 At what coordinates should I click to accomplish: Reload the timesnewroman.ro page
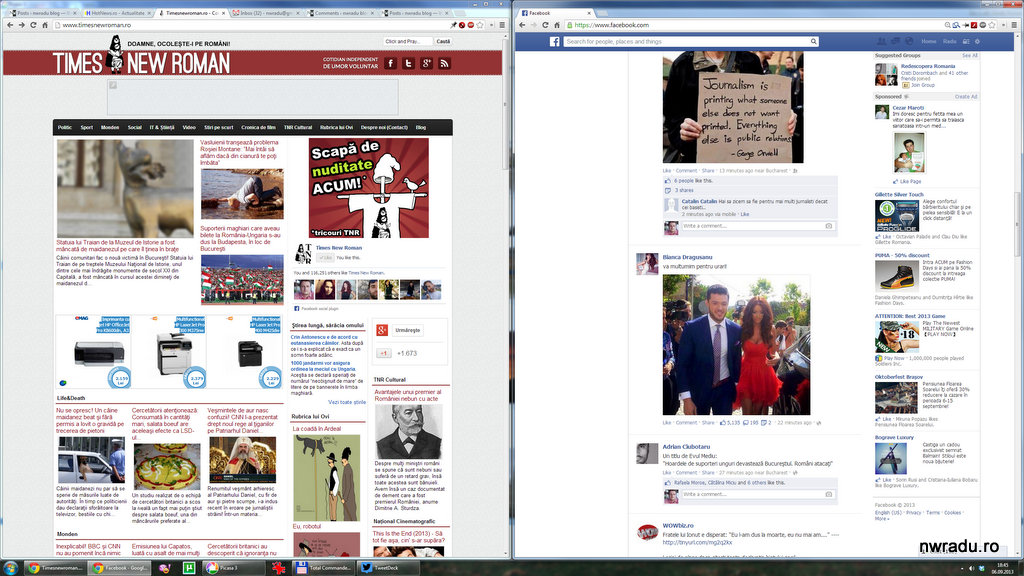[x=33, y=25]
